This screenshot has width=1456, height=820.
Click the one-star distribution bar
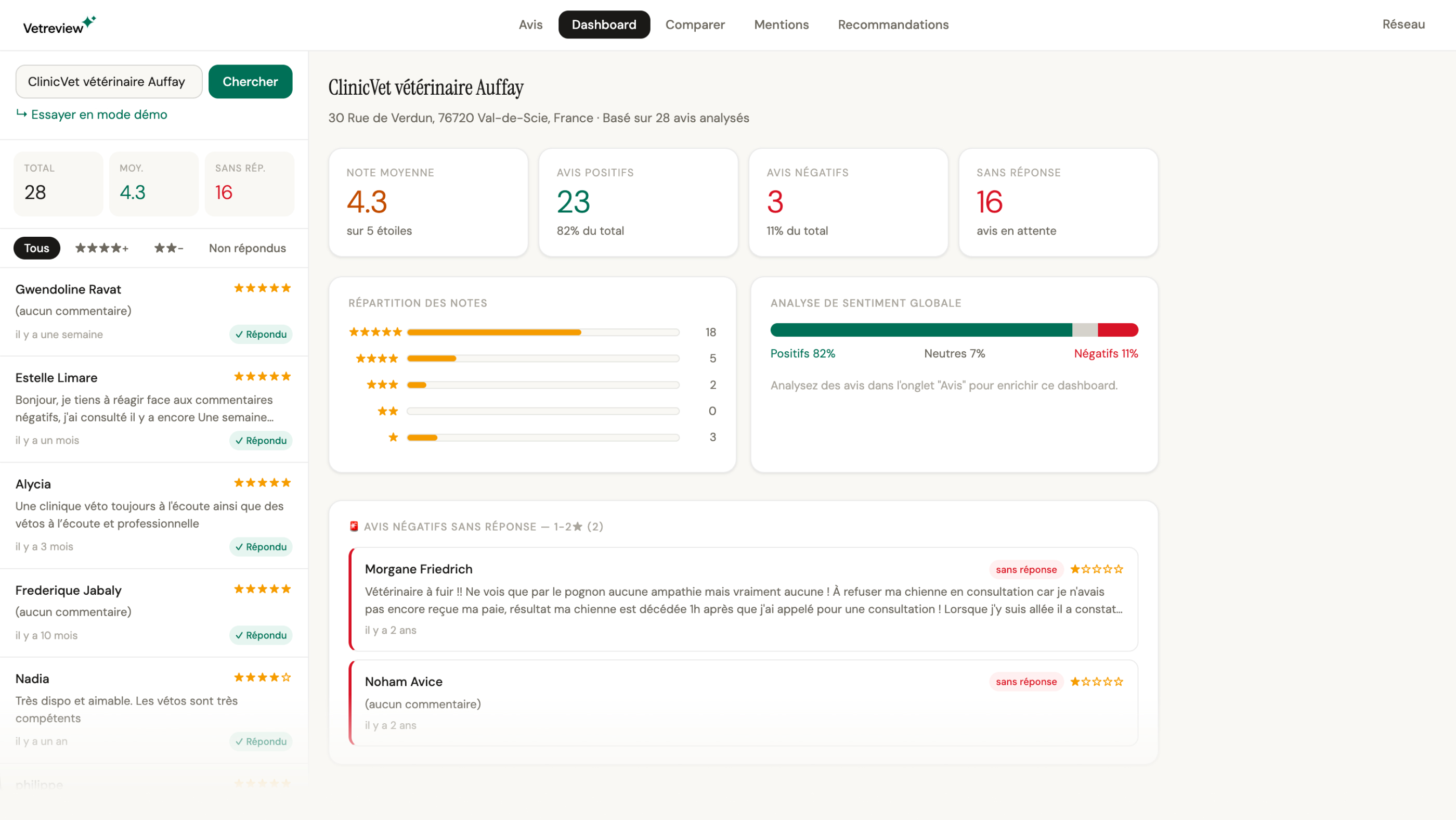pyautogui.click(x=543, y=438)
